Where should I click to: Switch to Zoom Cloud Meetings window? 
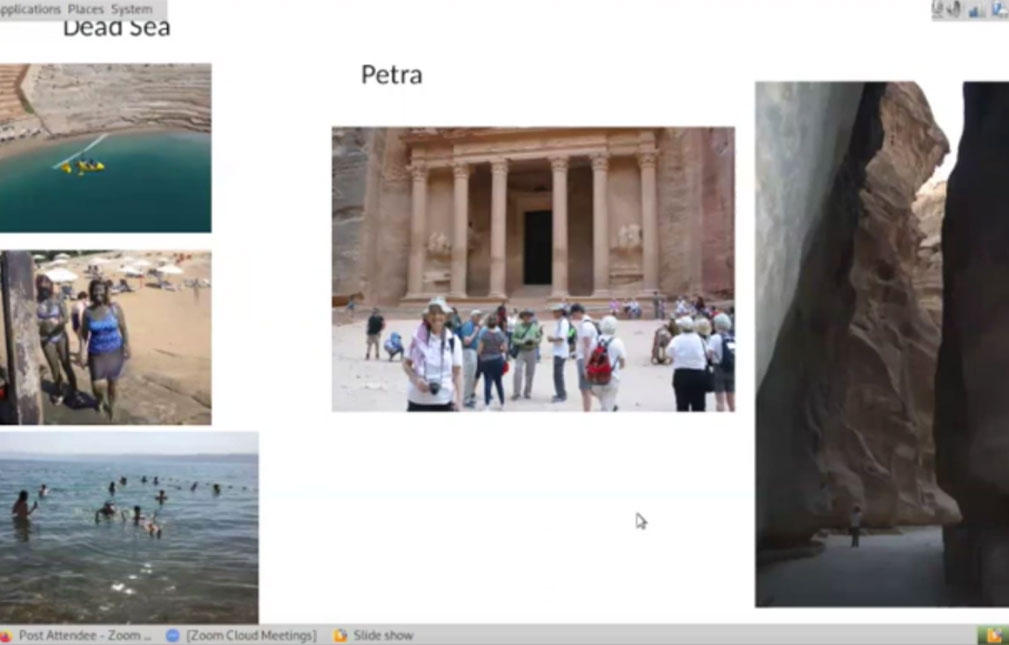click(x=250, y=635)
